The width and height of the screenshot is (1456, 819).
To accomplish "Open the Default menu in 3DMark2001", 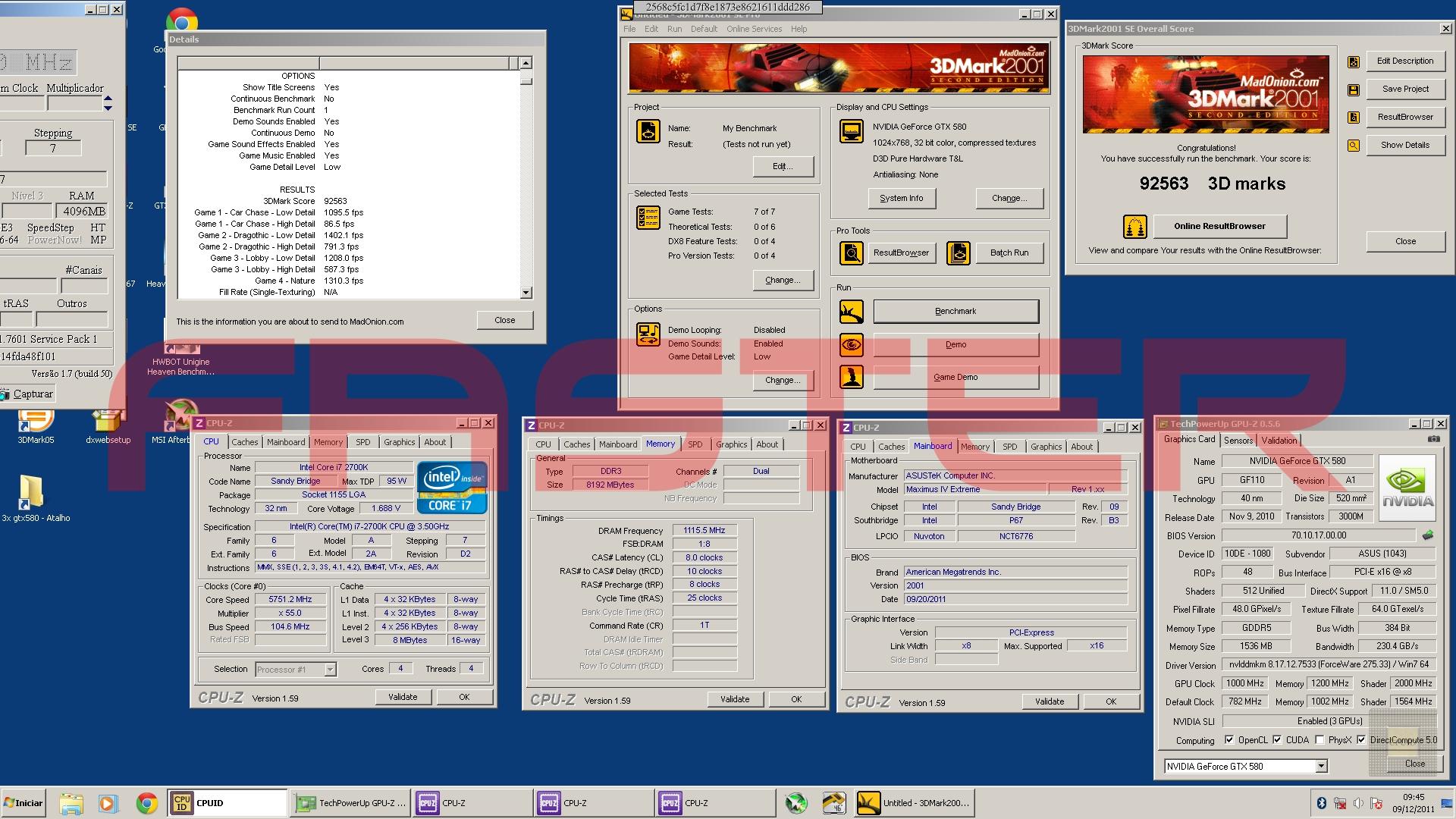I will click(x=703, y=29).
